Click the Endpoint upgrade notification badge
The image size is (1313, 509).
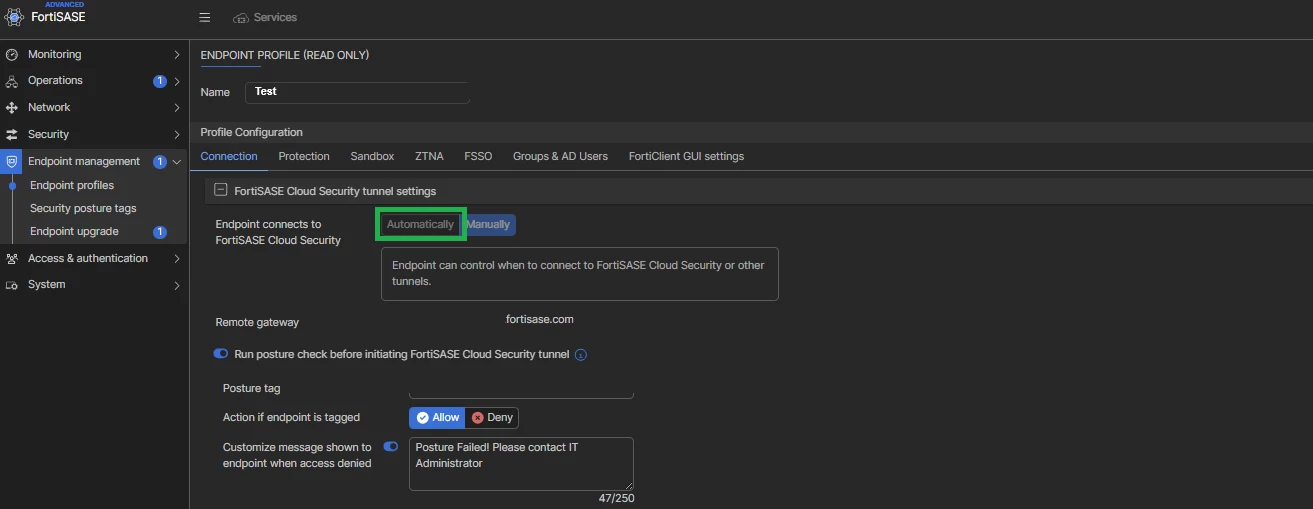(160, 232)
